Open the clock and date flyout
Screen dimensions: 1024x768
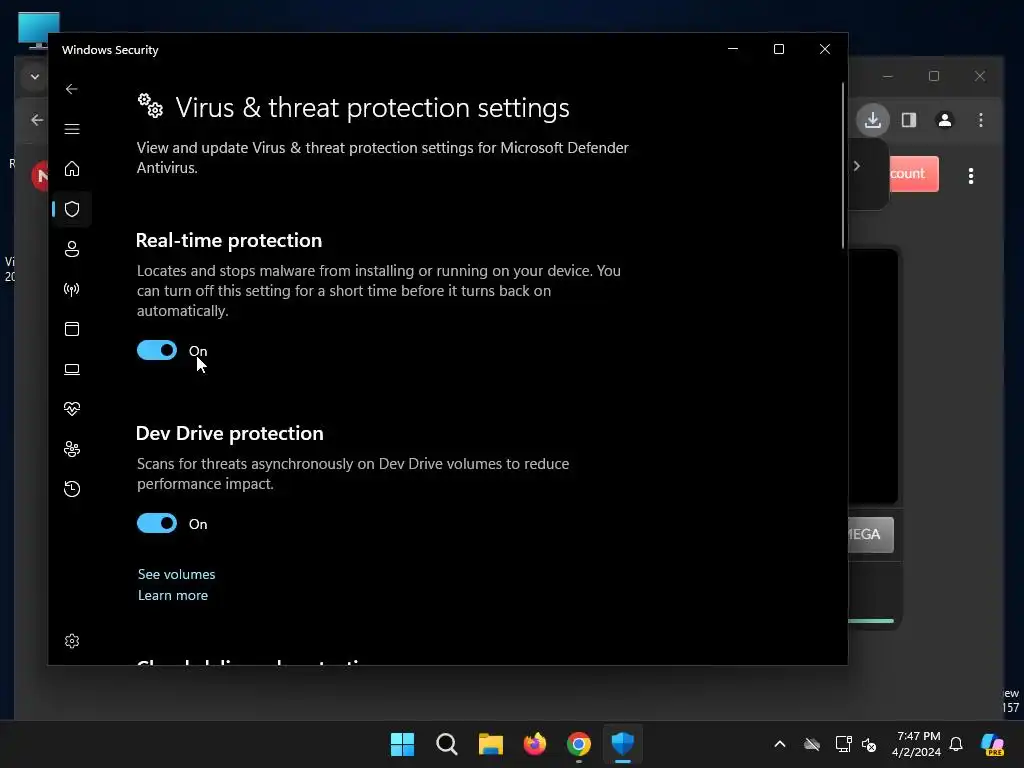(x=916, y=744)
